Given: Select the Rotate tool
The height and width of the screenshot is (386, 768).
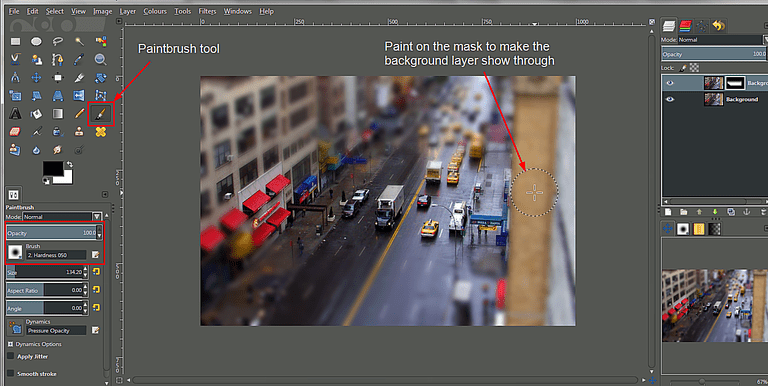Looking at the screenshot, I should (x=101, y=77).
